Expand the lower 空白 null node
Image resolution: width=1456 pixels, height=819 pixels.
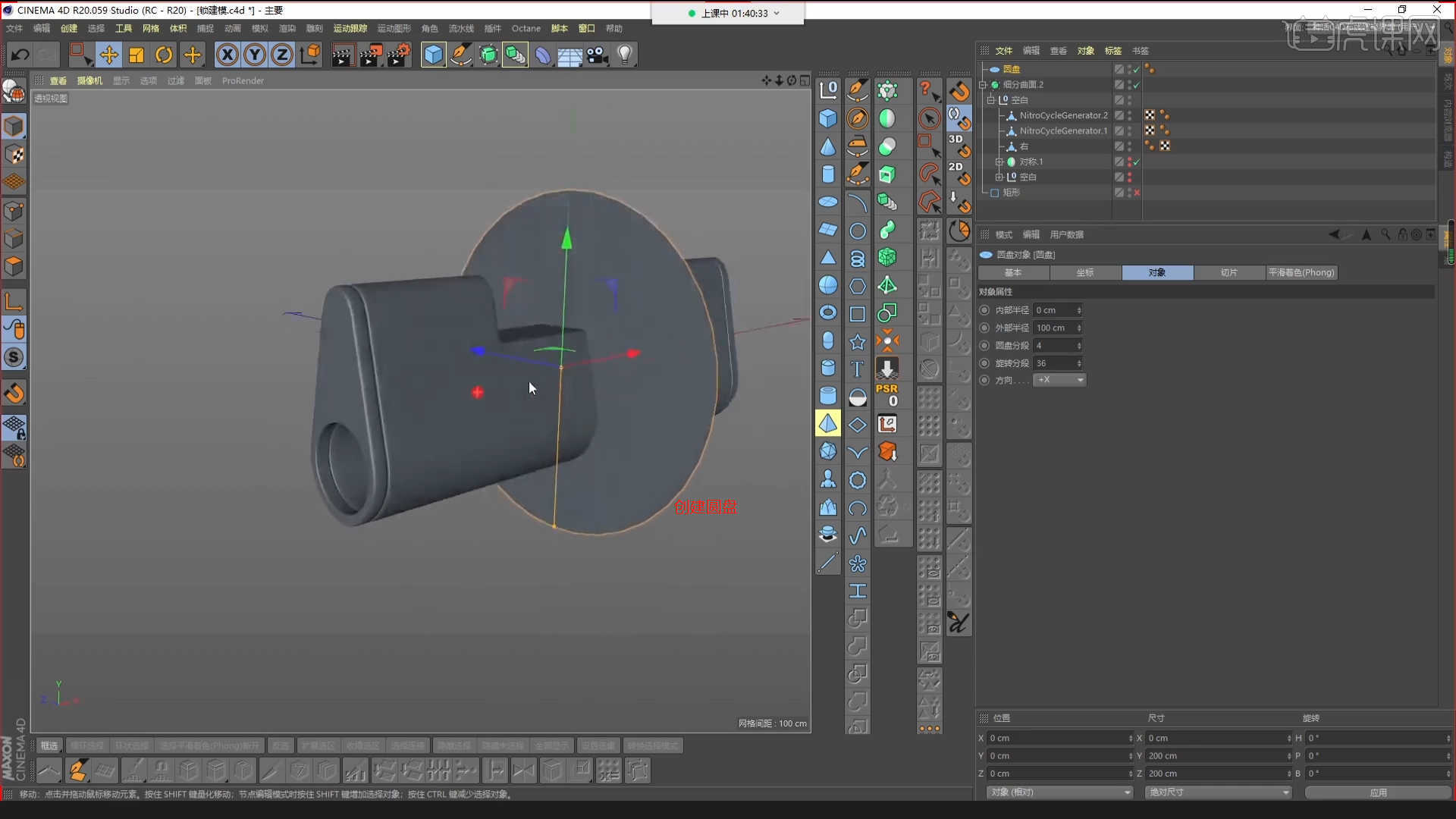point(999,177)
